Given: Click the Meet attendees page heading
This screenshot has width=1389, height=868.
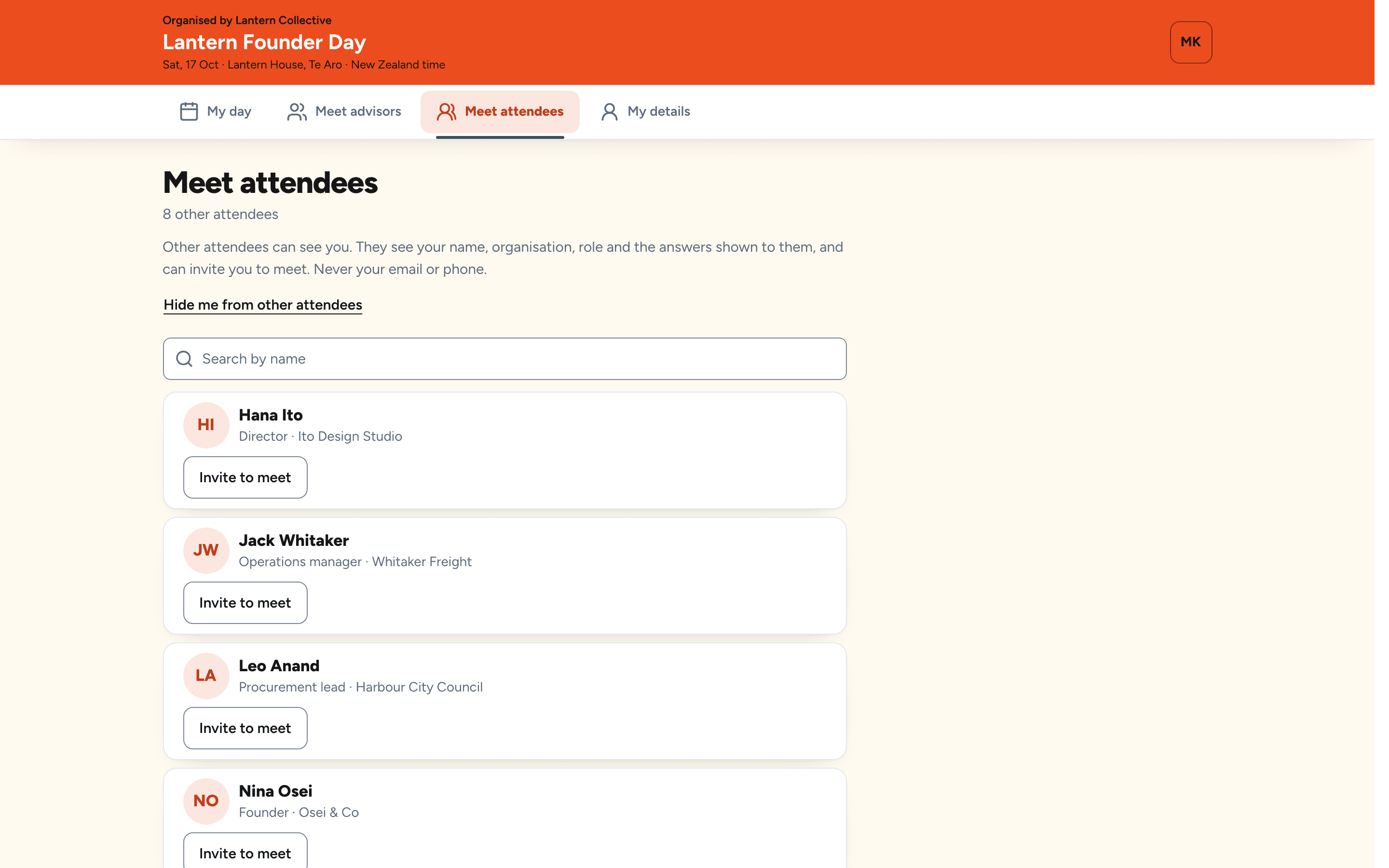Looking at the screenshot, I should 271,183.
